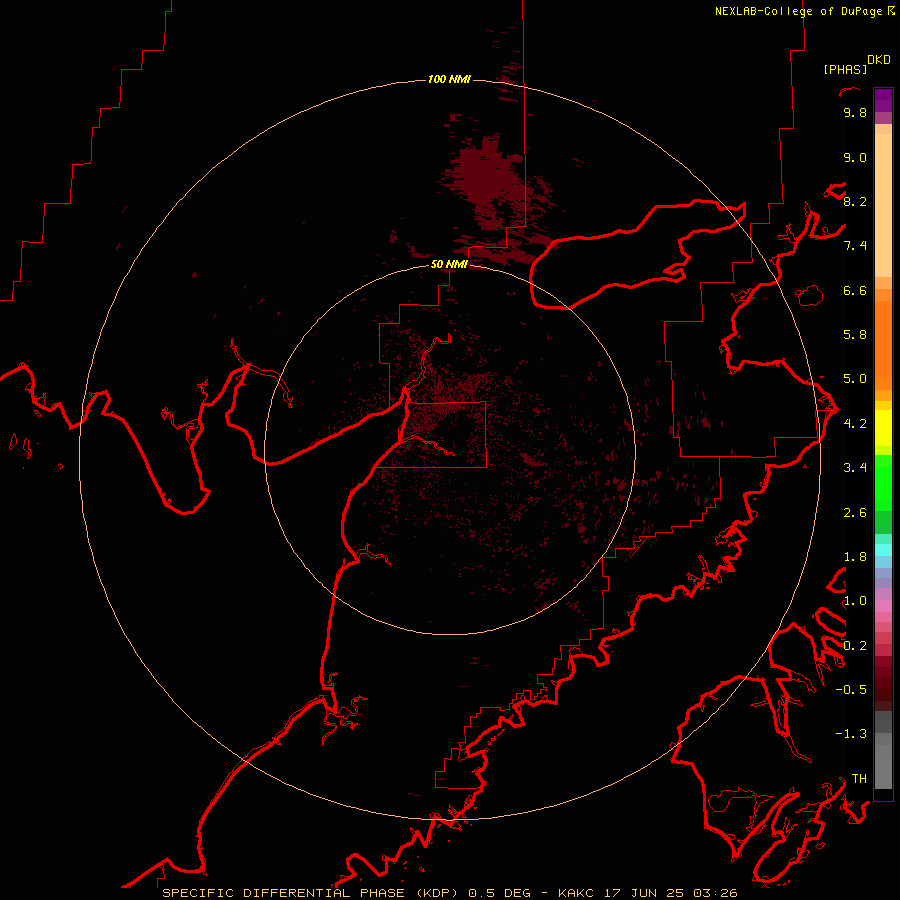Click the 6.6 legend value
Image resolution: width=900 pixels, height=900 pixels.
click(x=855, y=290)
